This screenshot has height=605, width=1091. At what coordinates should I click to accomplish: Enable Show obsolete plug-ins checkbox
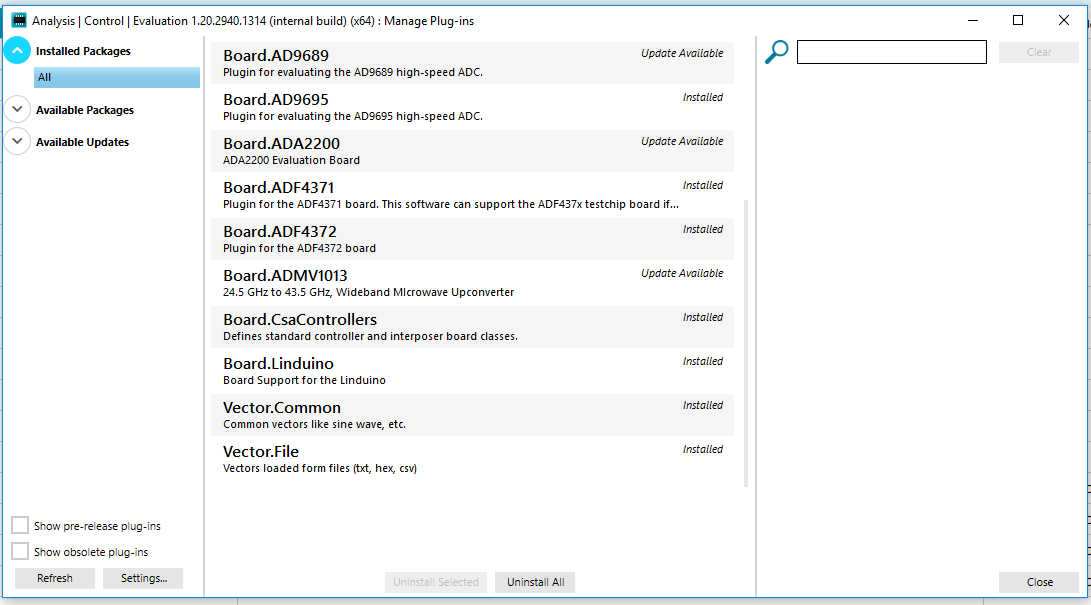[20, 551]
